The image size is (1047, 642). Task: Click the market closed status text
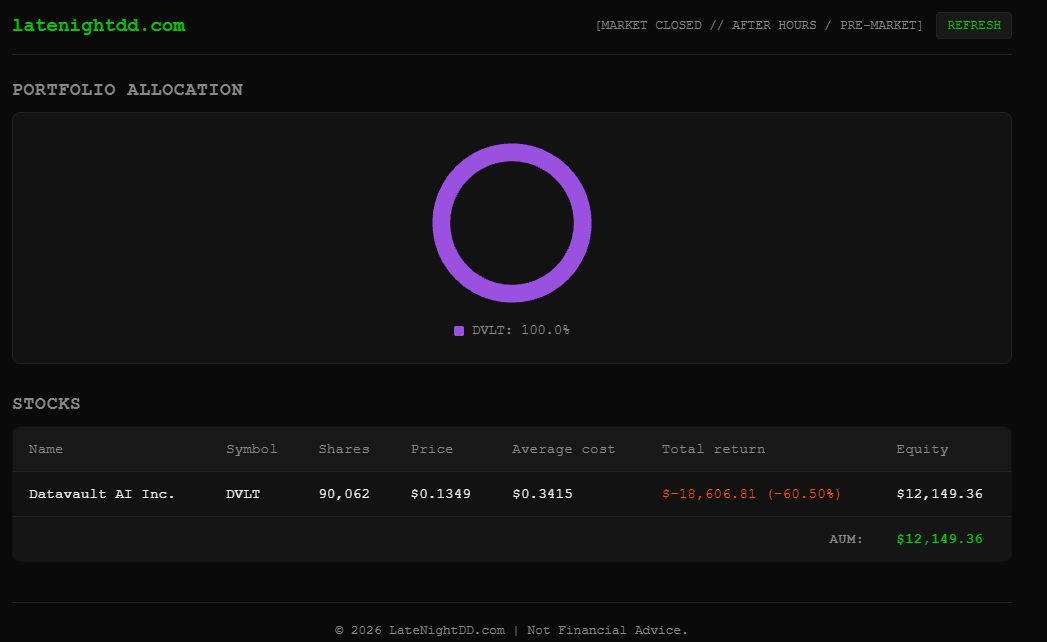point(759,25)
